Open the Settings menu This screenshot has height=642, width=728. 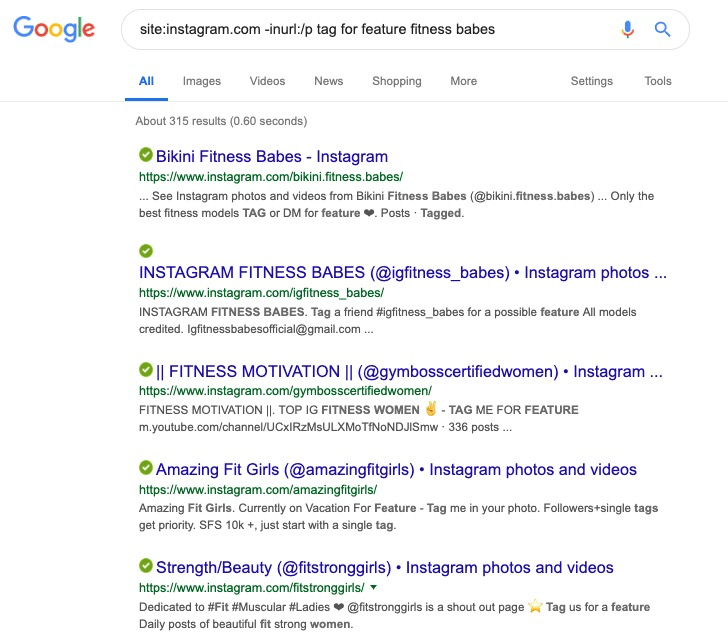592,81
